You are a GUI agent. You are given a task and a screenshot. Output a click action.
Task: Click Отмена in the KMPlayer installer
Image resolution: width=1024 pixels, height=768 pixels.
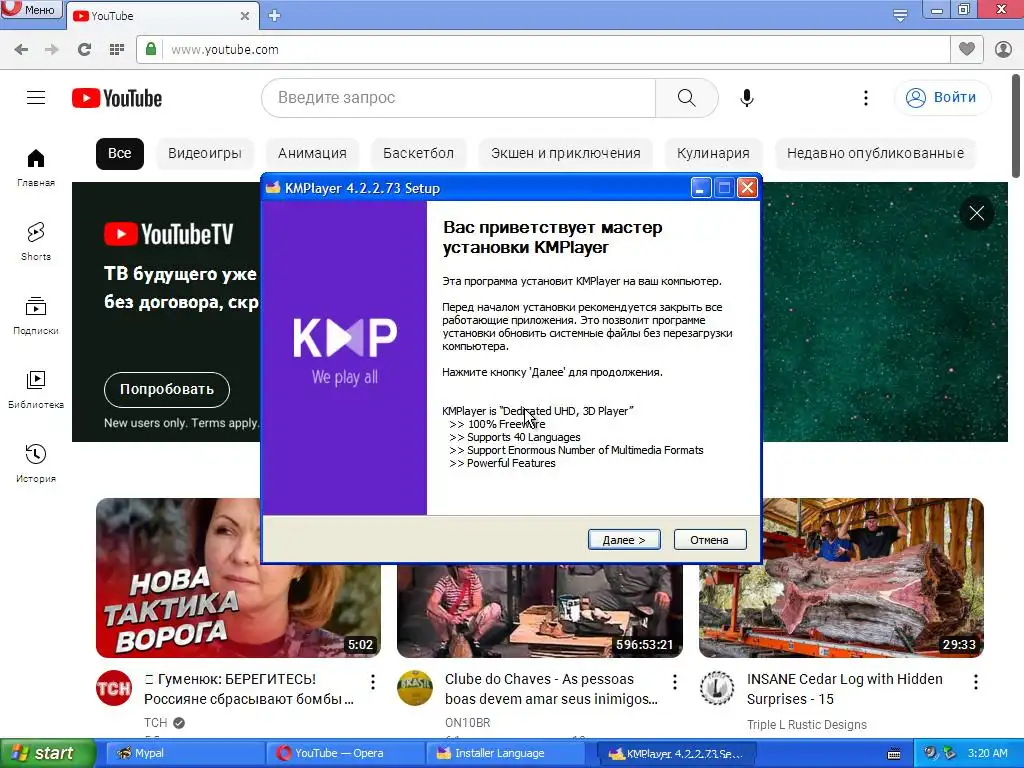709,539
